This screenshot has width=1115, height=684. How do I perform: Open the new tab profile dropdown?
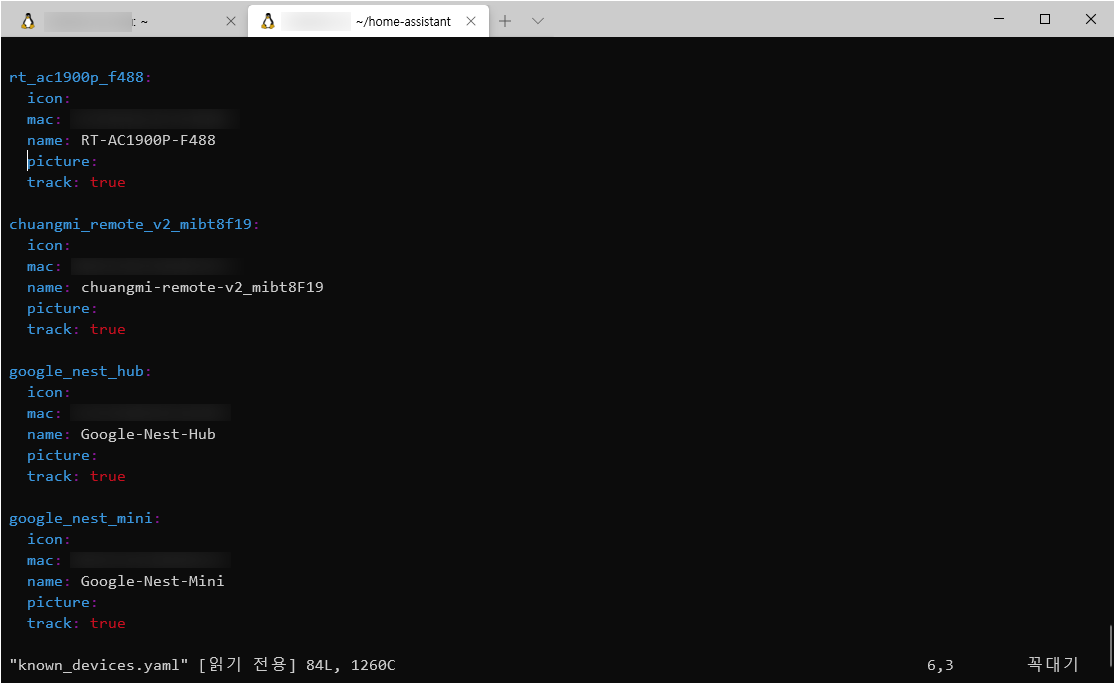tap(538, 21)
